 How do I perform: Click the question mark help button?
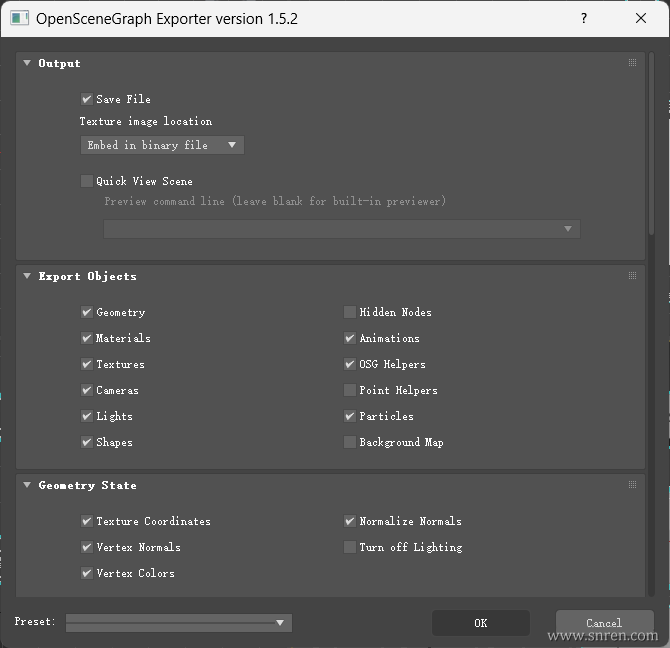[x=584, y=18]
